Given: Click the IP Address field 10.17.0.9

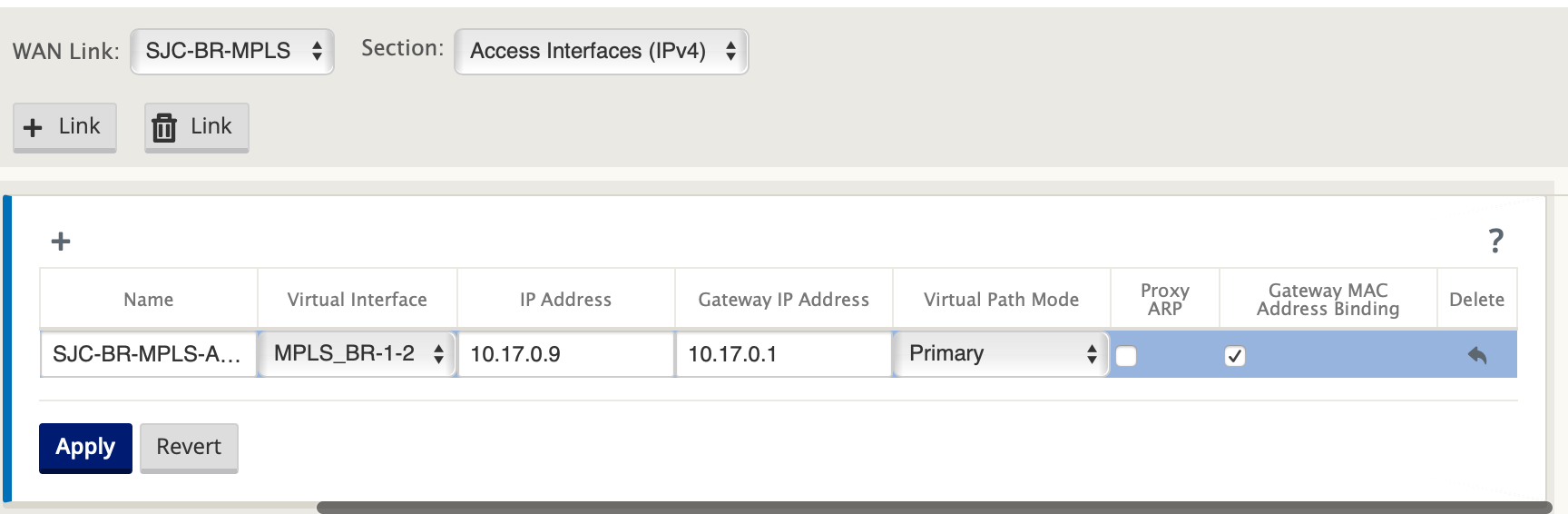Looking at the screenshot, I should coord(566,354).
